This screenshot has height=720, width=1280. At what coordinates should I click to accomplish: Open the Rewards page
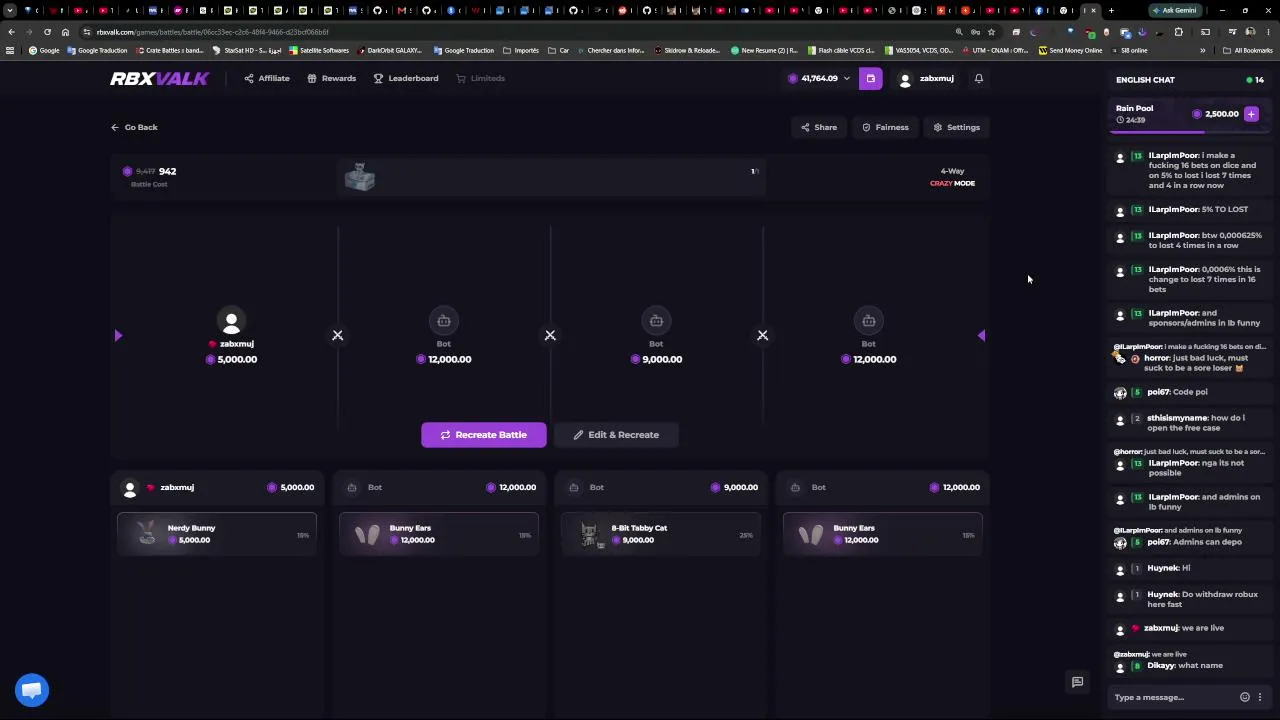(332, 78)
